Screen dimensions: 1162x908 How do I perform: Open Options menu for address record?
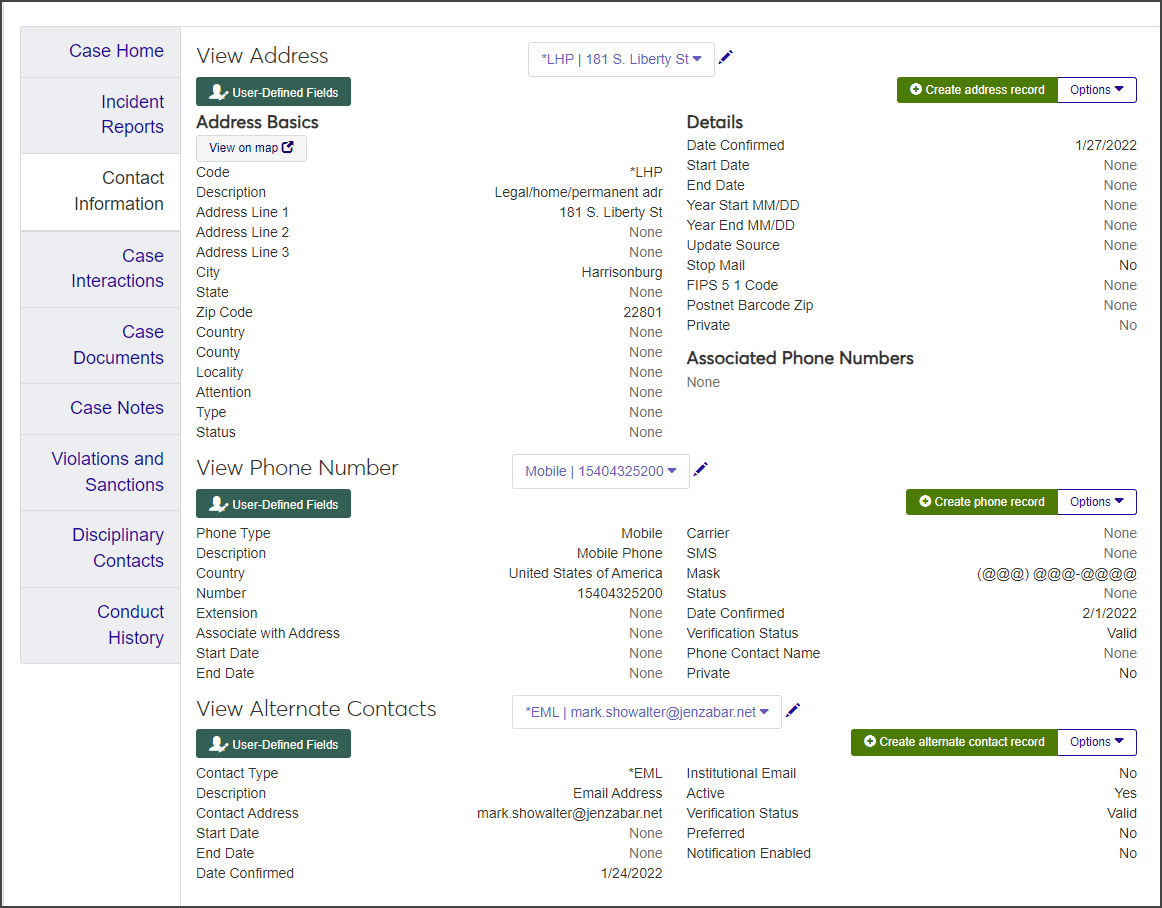(x=1096, y=90)
